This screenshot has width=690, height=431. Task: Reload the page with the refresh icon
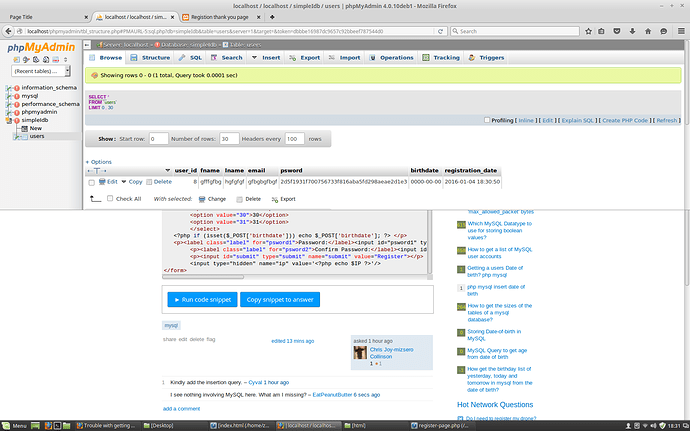pyautogui.click(x=440, y=31)
